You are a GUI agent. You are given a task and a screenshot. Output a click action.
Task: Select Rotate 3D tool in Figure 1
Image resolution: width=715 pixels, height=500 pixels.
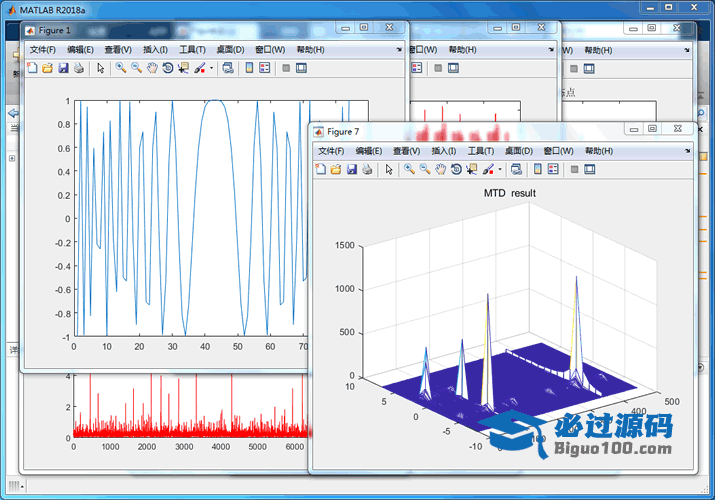click(168, 68)
